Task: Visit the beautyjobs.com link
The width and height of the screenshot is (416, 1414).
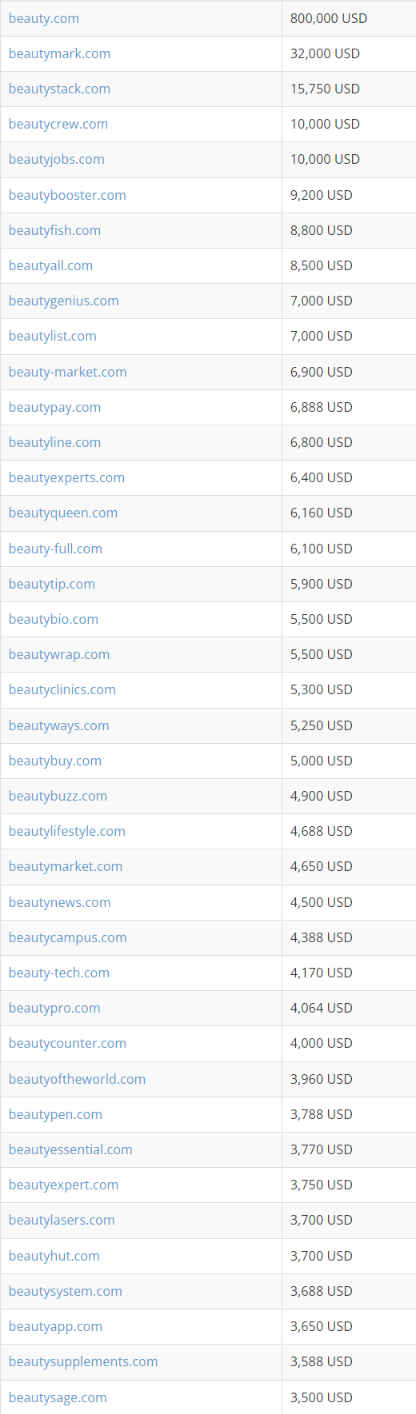Action: click(56, 159)
